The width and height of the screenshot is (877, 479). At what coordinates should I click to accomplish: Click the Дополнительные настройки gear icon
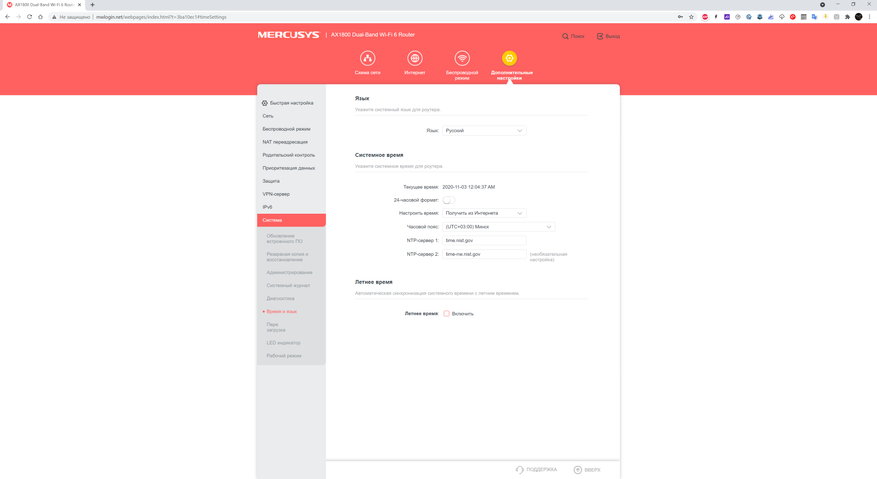pyautogui.click(x=509, y=59)
